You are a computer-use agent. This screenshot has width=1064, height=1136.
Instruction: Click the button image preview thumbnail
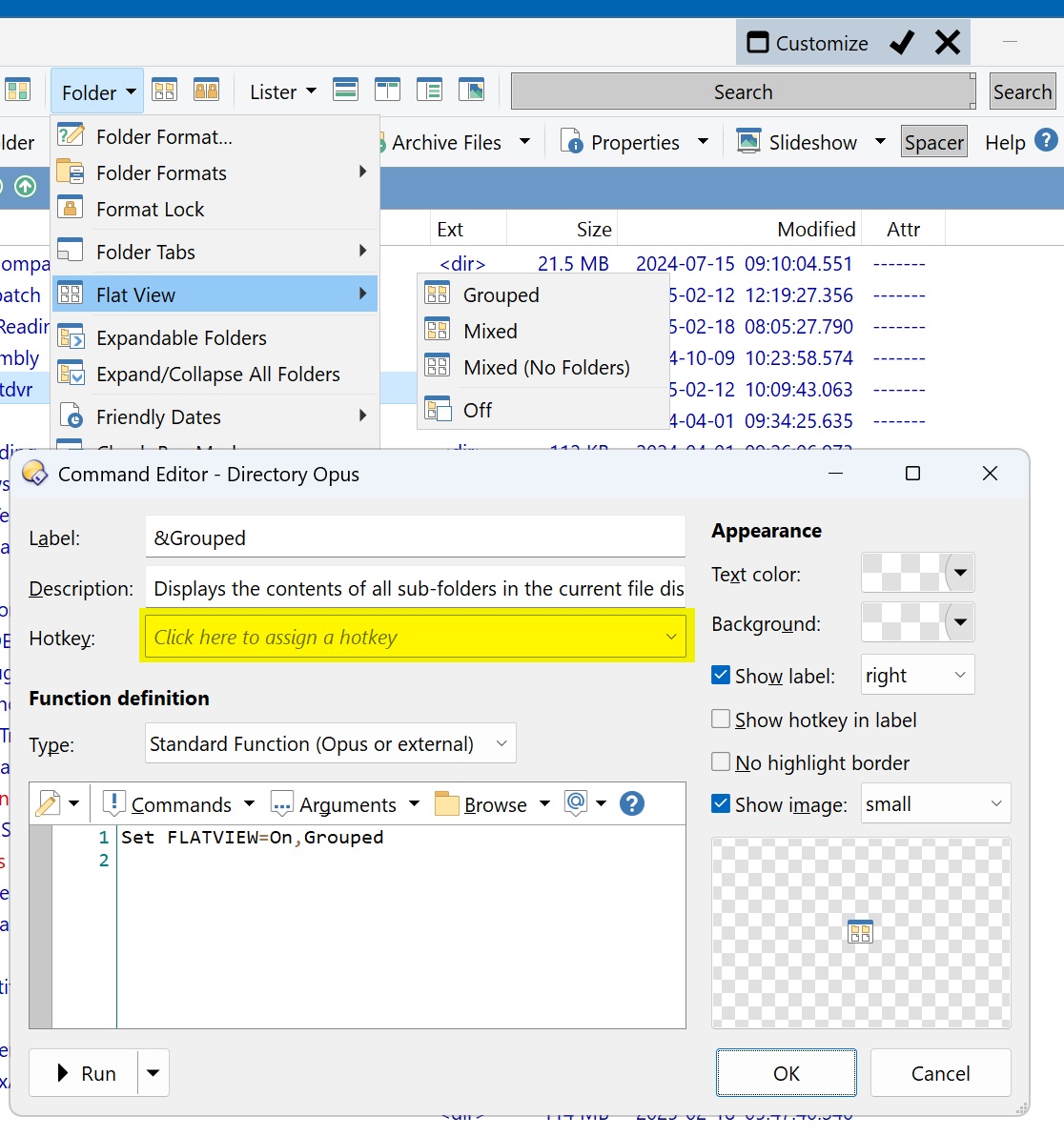point(860,932)
